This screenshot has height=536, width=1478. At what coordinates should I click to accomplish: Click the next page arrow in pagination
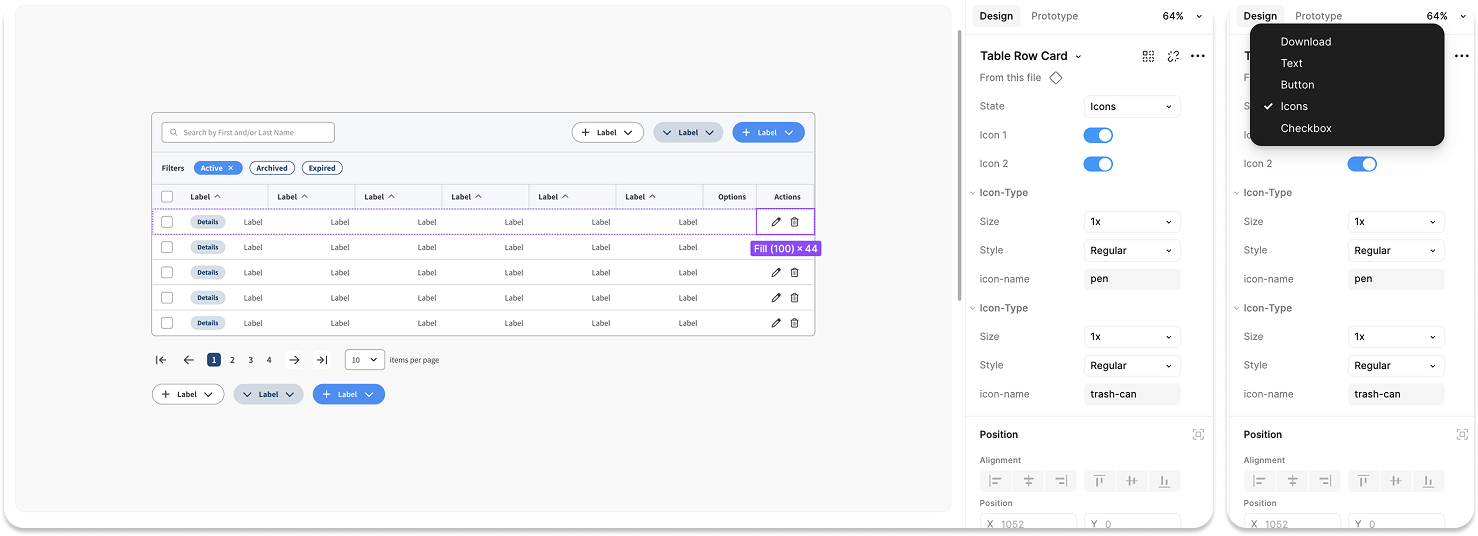294,360
